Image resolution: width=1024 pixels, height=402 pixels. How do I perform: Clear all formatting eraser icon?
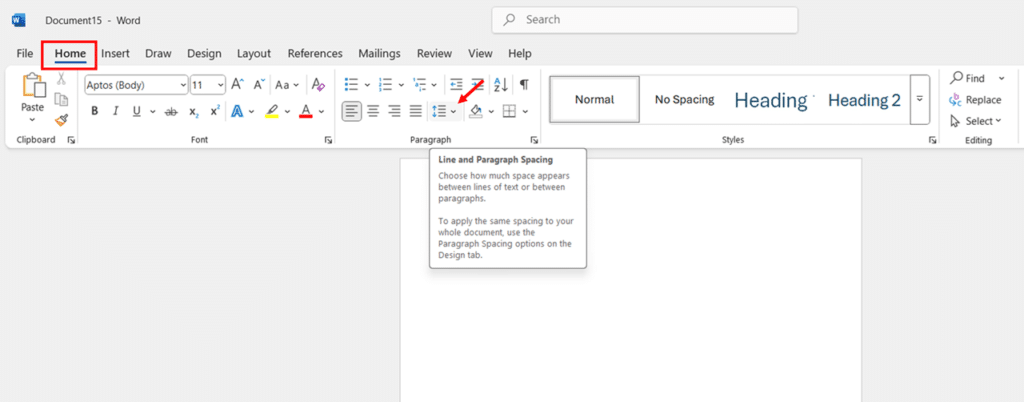click(318, 85)
